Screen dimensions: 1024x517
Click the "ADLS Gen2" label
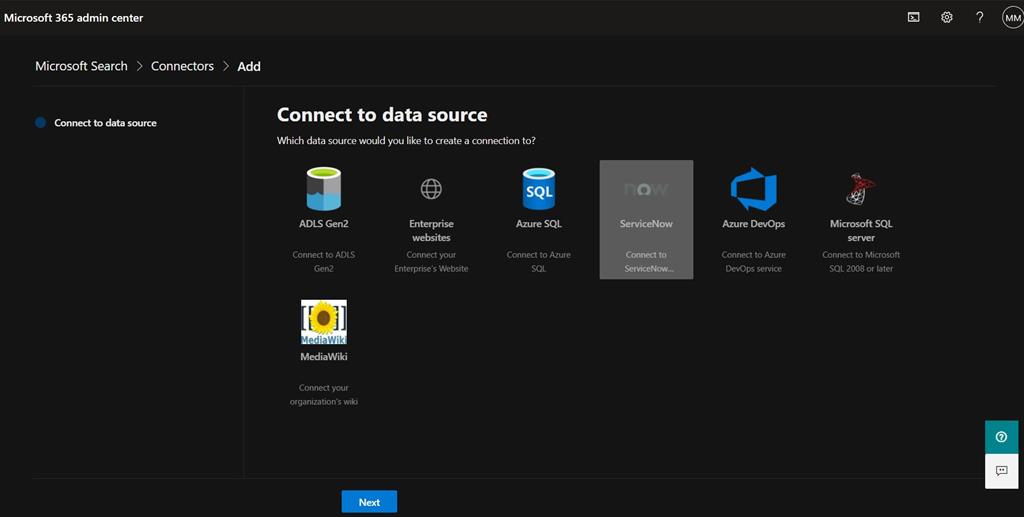(324, 223)
